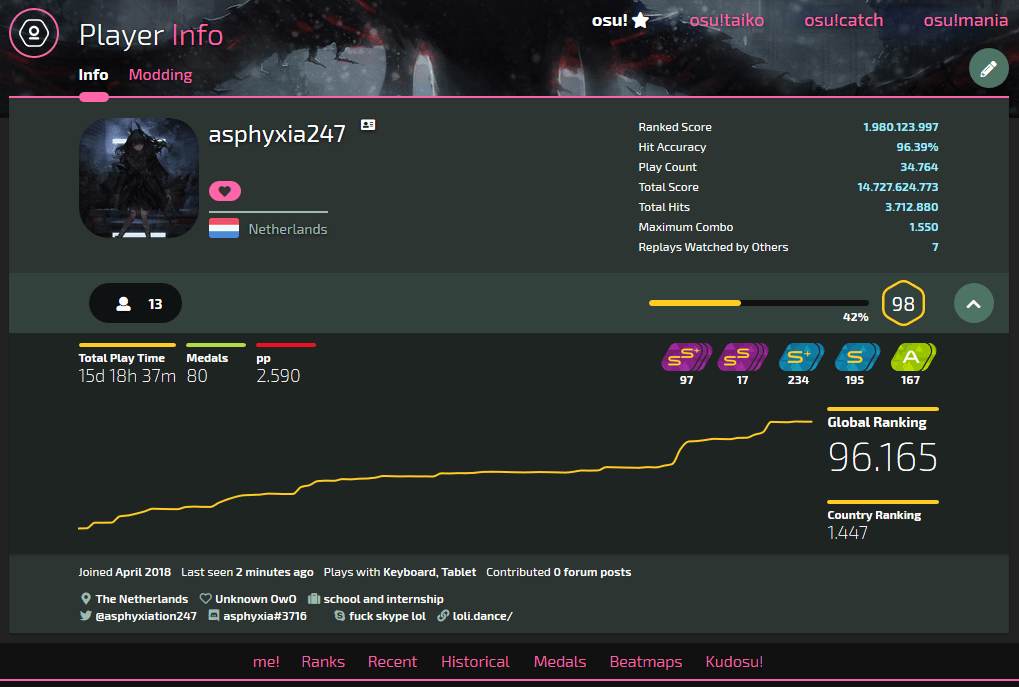
Task: Click the Skype icon beside 'fuck skype lol'
Action: [x=340, y=615]
